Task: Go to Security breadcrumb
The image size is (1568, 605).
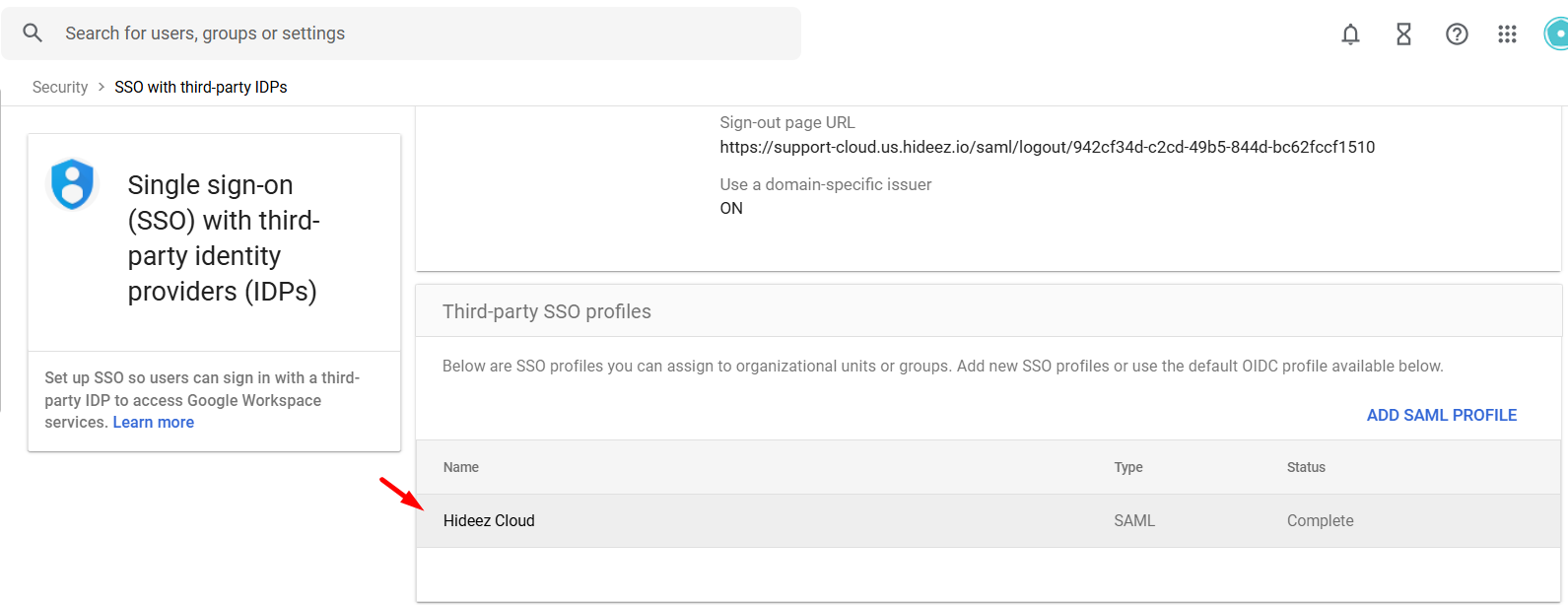Action: coord(60,87)
